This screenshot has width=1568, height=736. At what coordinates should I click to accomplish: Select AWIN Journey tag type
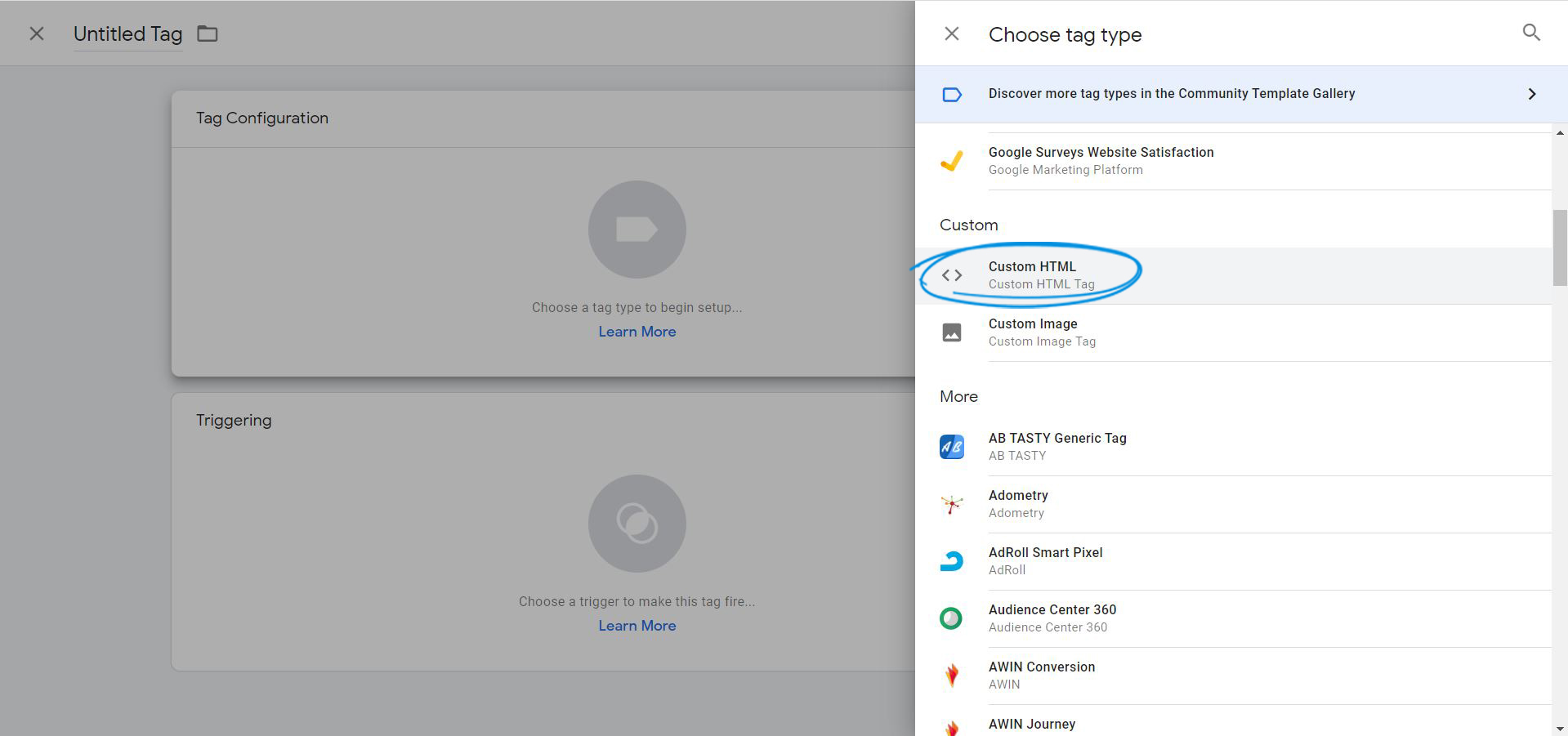point(1233,721)
